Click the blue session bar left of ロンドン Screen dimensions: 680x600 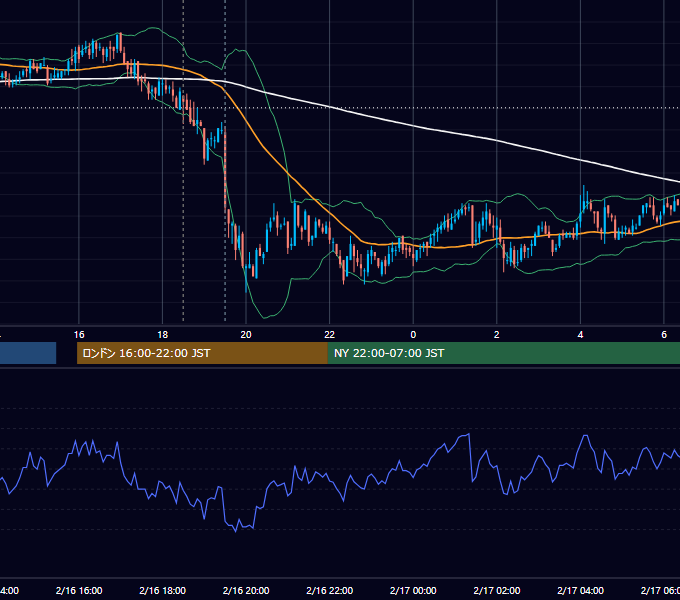tap(28, 353)
